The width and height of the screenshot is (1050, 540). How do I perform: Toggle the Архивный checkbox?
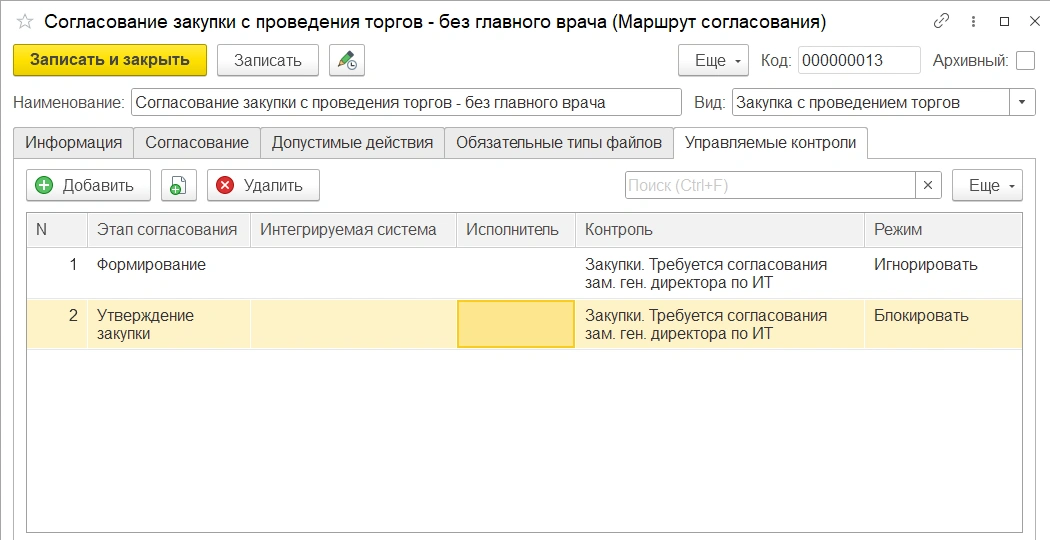pyautogui.click(x=1025, y=60)
